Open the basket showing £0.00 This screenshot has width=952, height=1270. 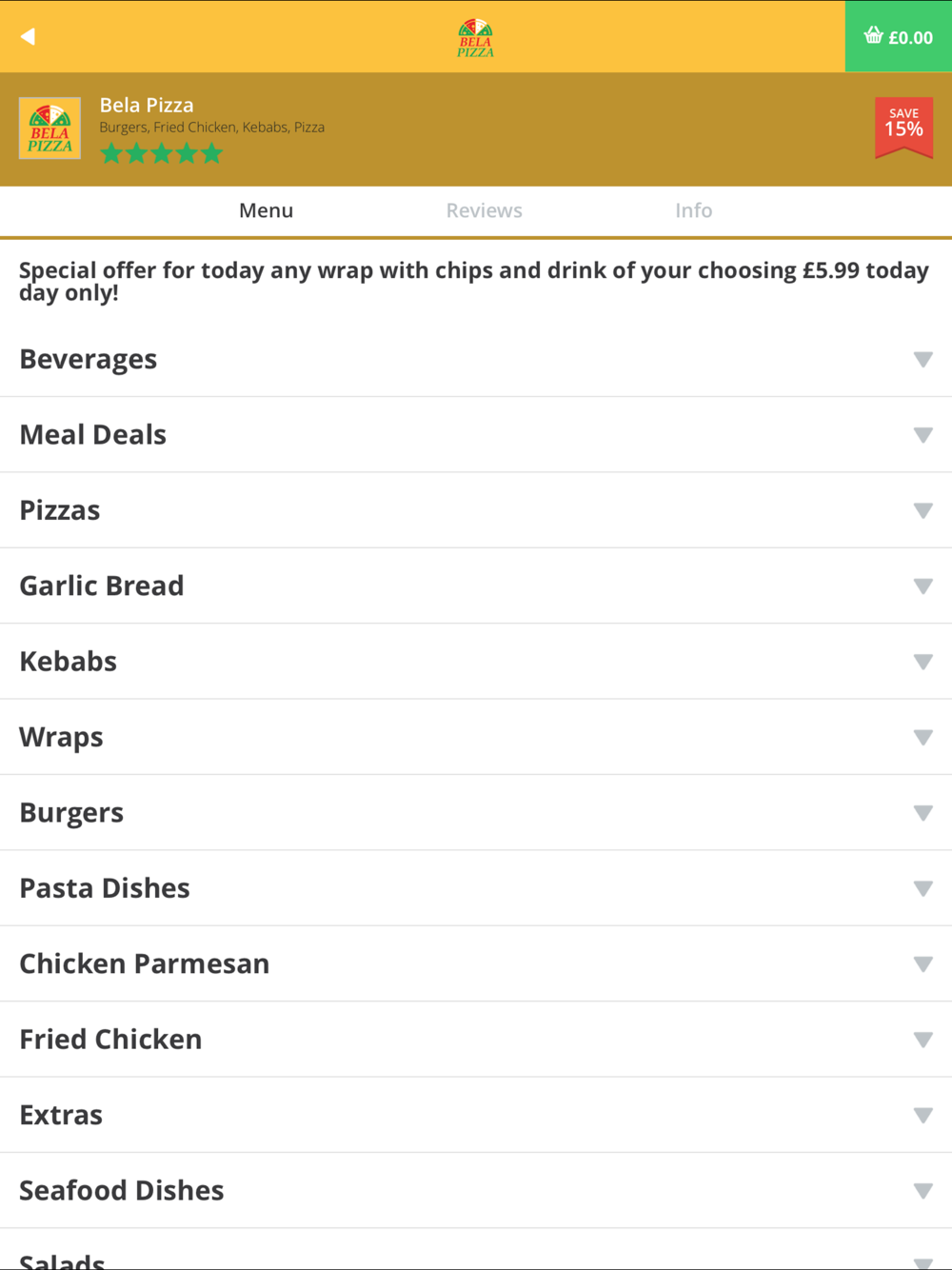tap(898, 37)
